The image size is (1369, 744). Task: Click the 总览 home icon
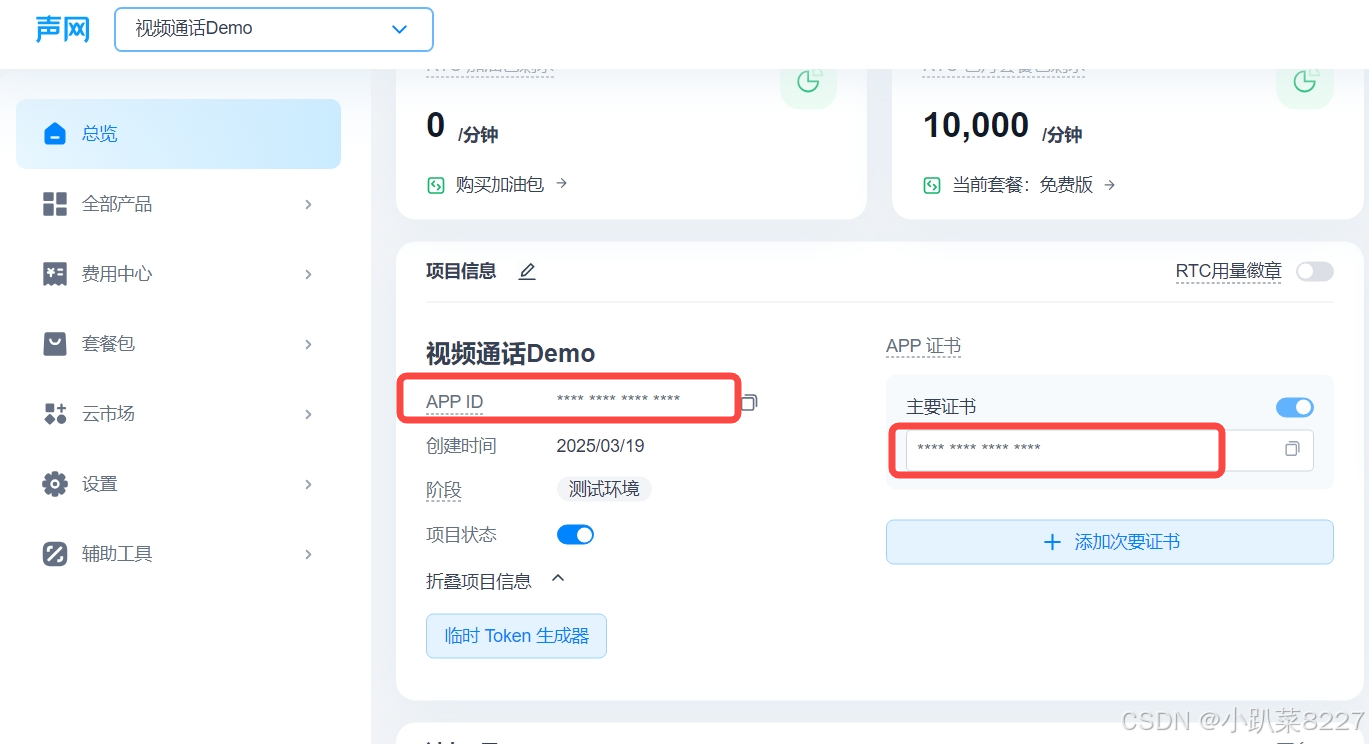(x=55, y=134)
